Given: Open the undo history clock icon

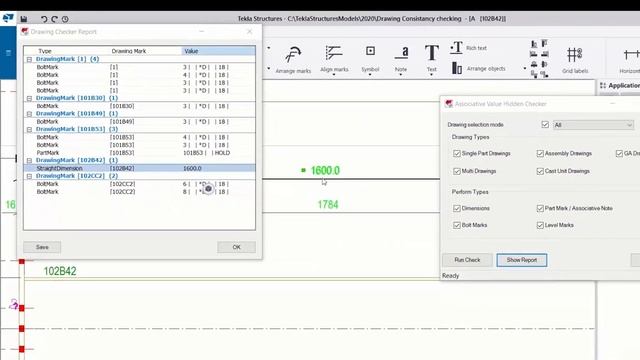Looking at the screenshot, I should click(x=65, y=19).
